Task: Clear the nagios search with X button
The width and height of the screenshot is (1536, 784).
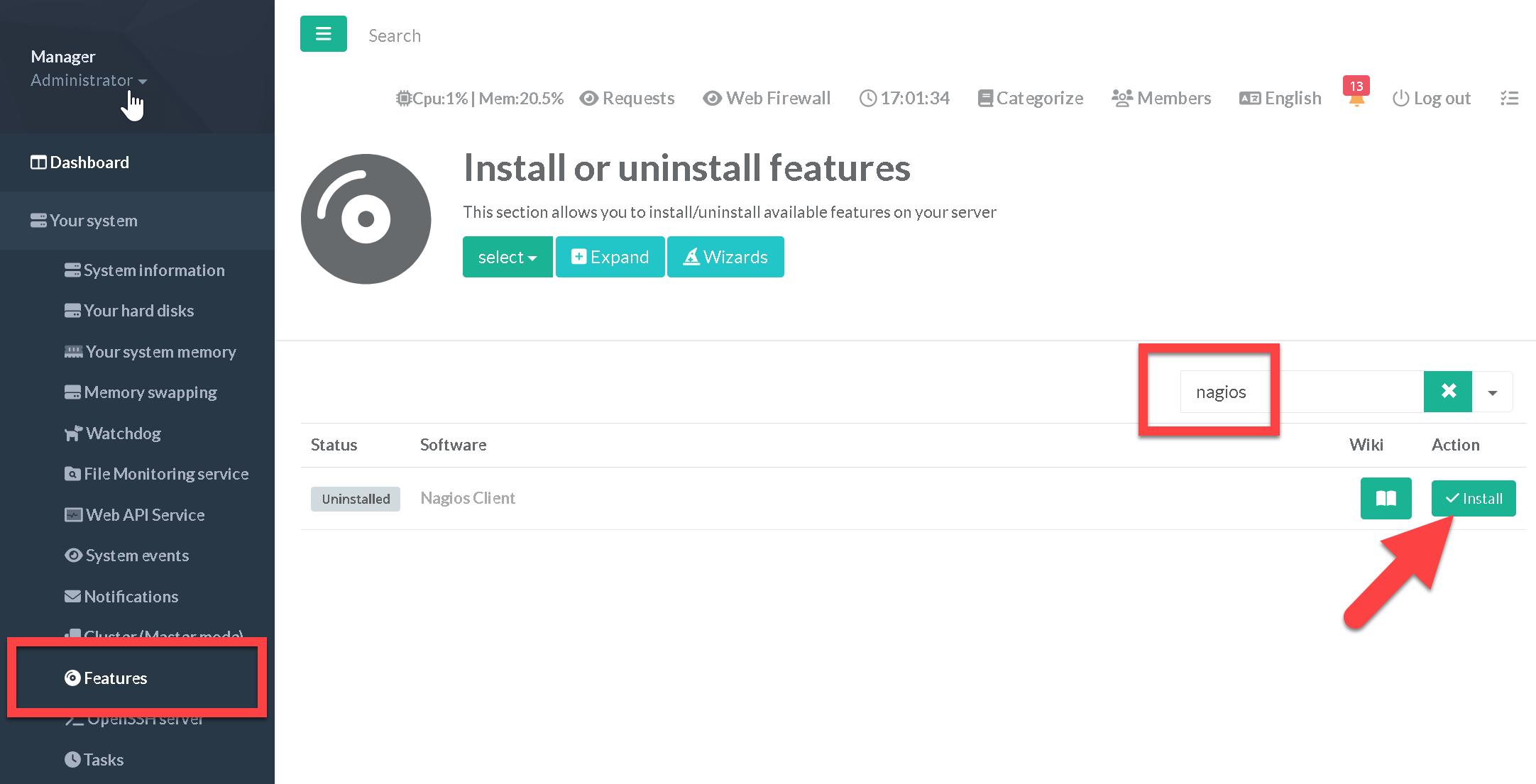Action: (1447, 392)
